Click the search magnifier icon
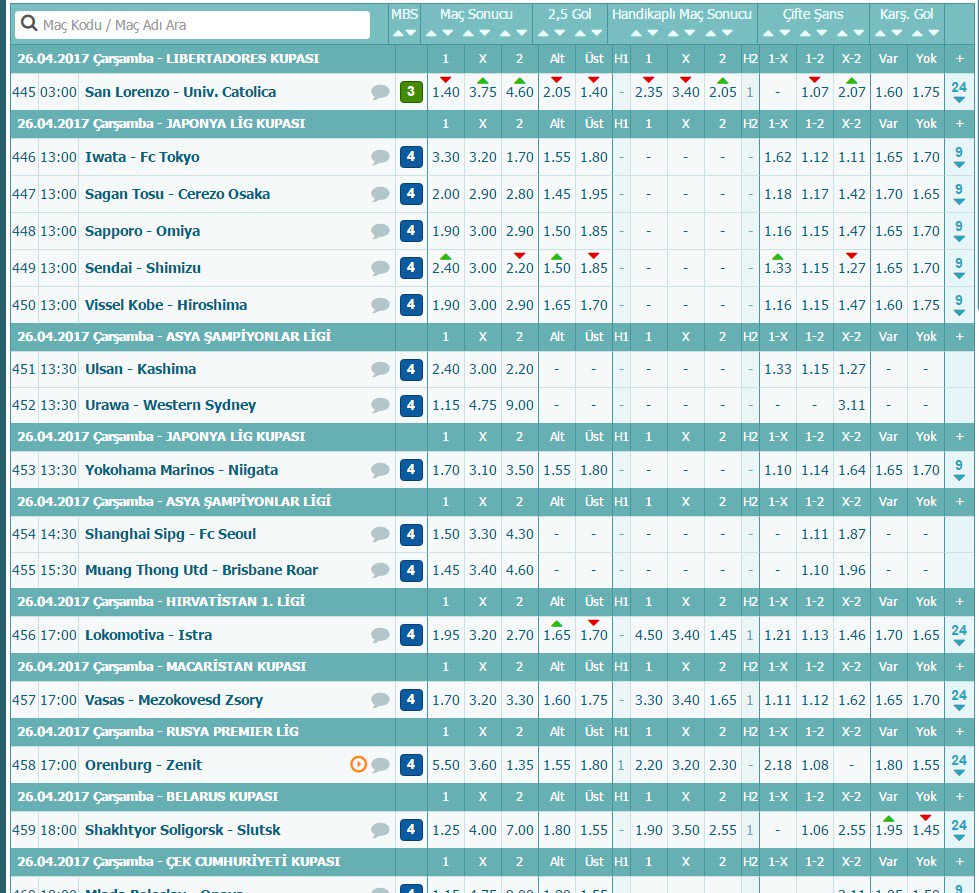This screenshot has width=979, height=893. [29, 24]
